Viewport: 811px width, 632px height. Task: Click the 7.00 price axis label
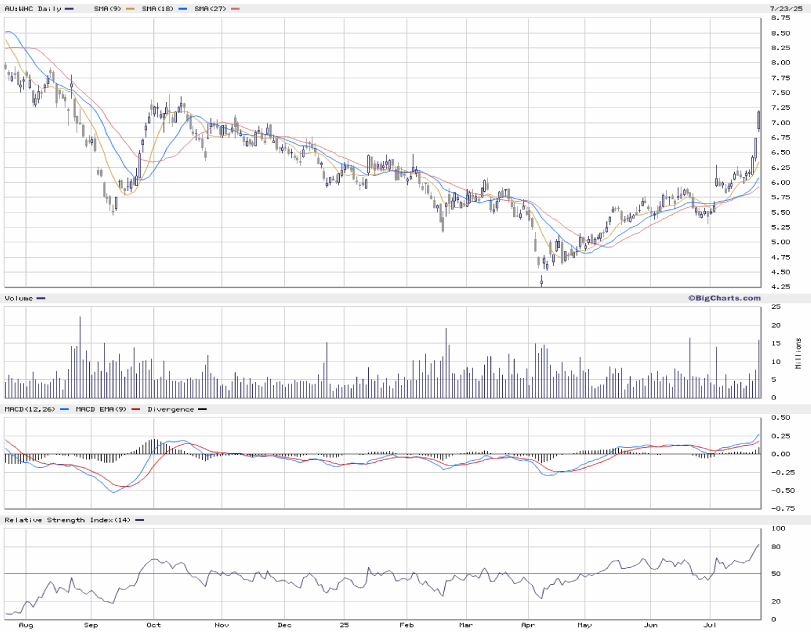(x=780, y=123)
